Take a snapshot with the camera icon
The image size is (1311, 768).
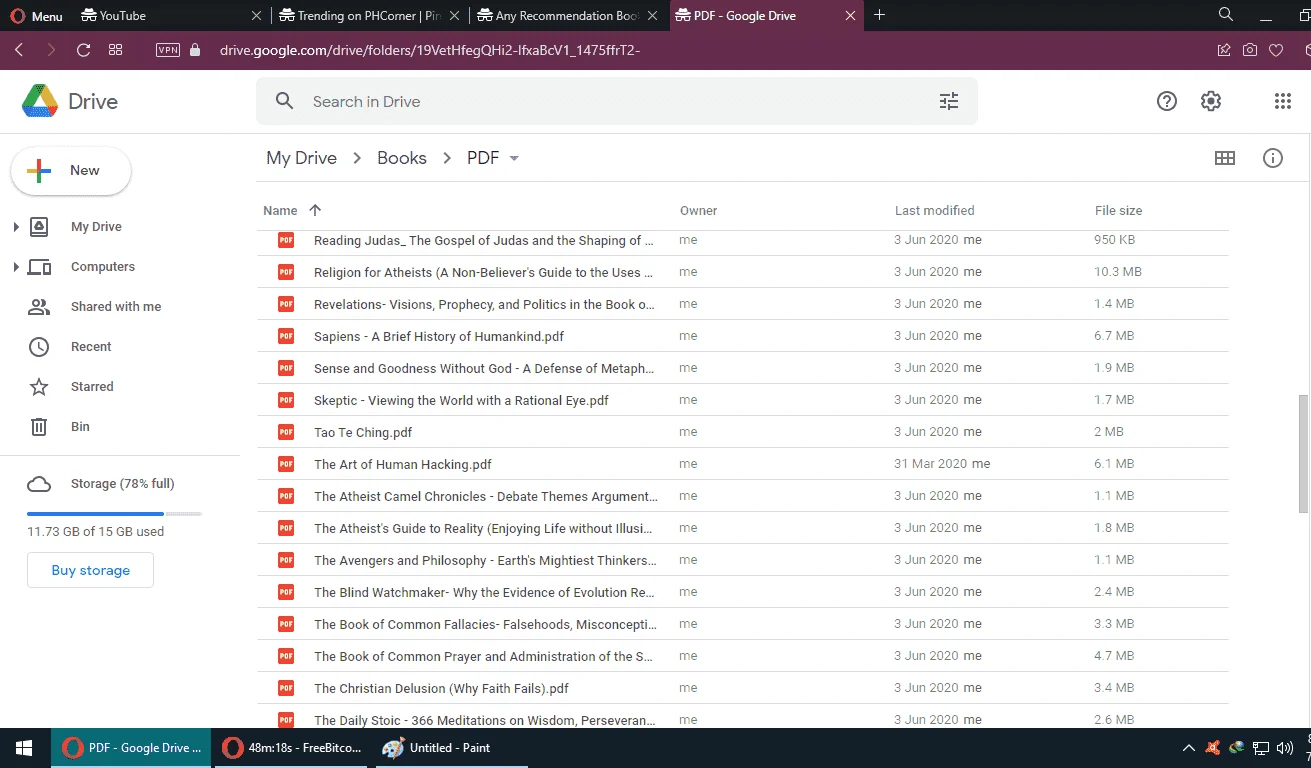(x=1250, y=50)
